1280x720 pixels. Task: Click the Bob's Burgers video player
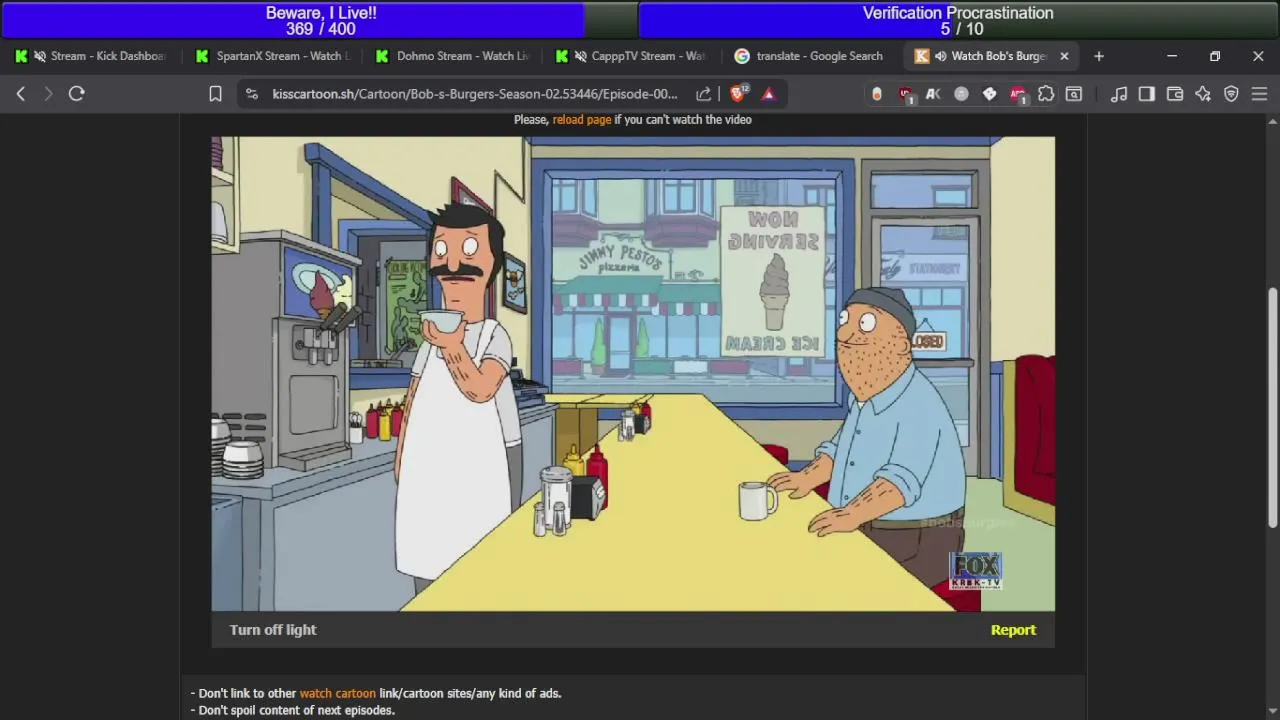(x=633, y=373)
